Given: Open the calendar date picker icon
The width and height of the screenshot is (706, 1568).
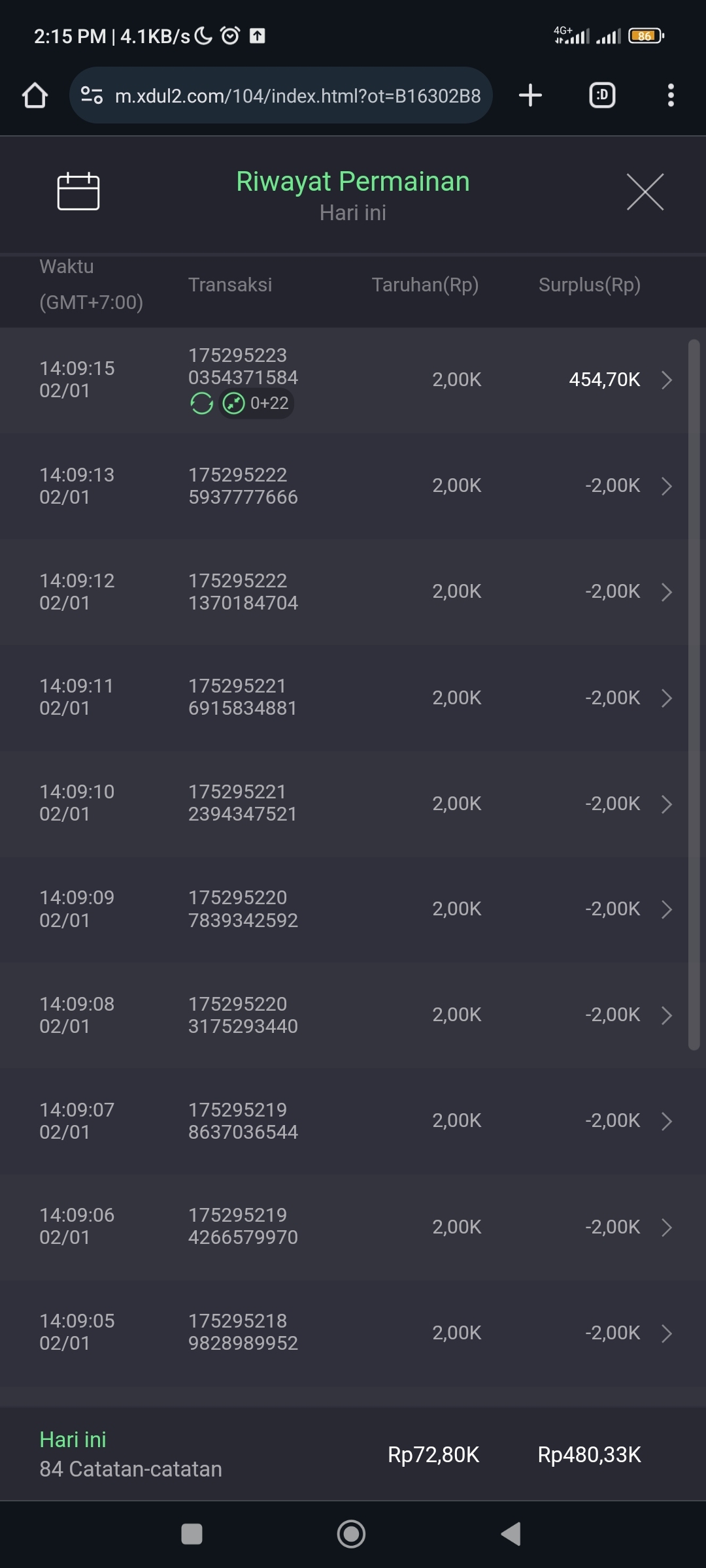Looking at the screenshot, I should point(78,191).
